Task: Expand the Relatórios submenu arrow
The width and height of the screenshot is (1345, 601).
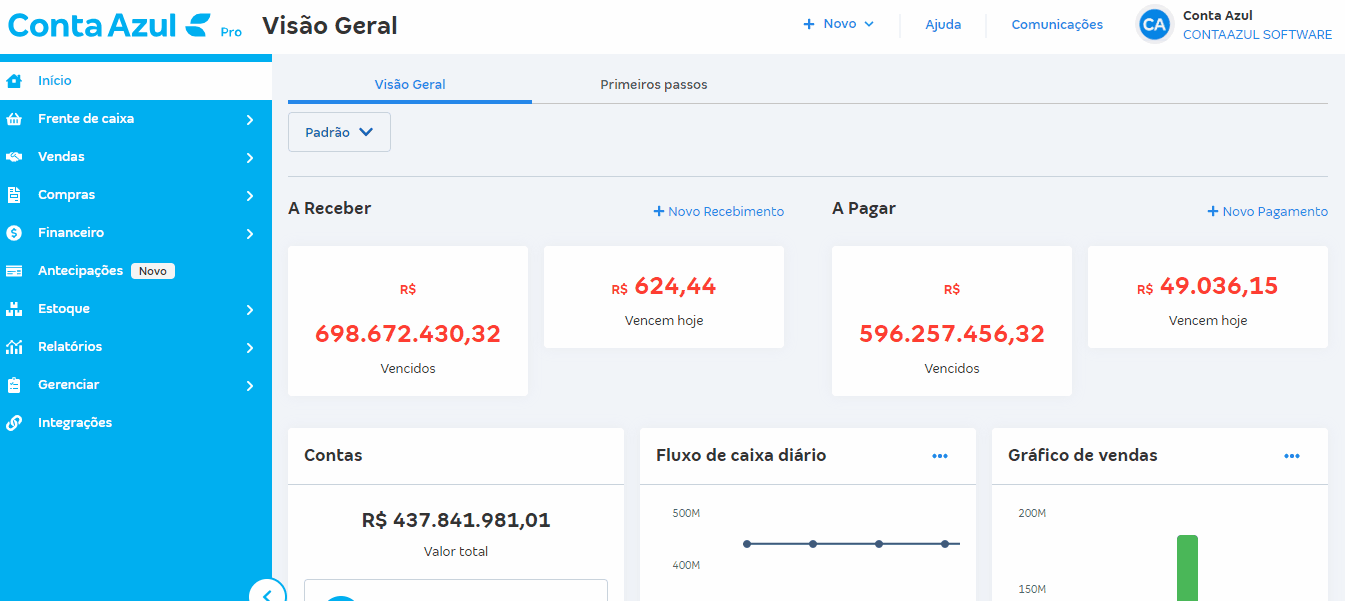Action: click(250, 348)
